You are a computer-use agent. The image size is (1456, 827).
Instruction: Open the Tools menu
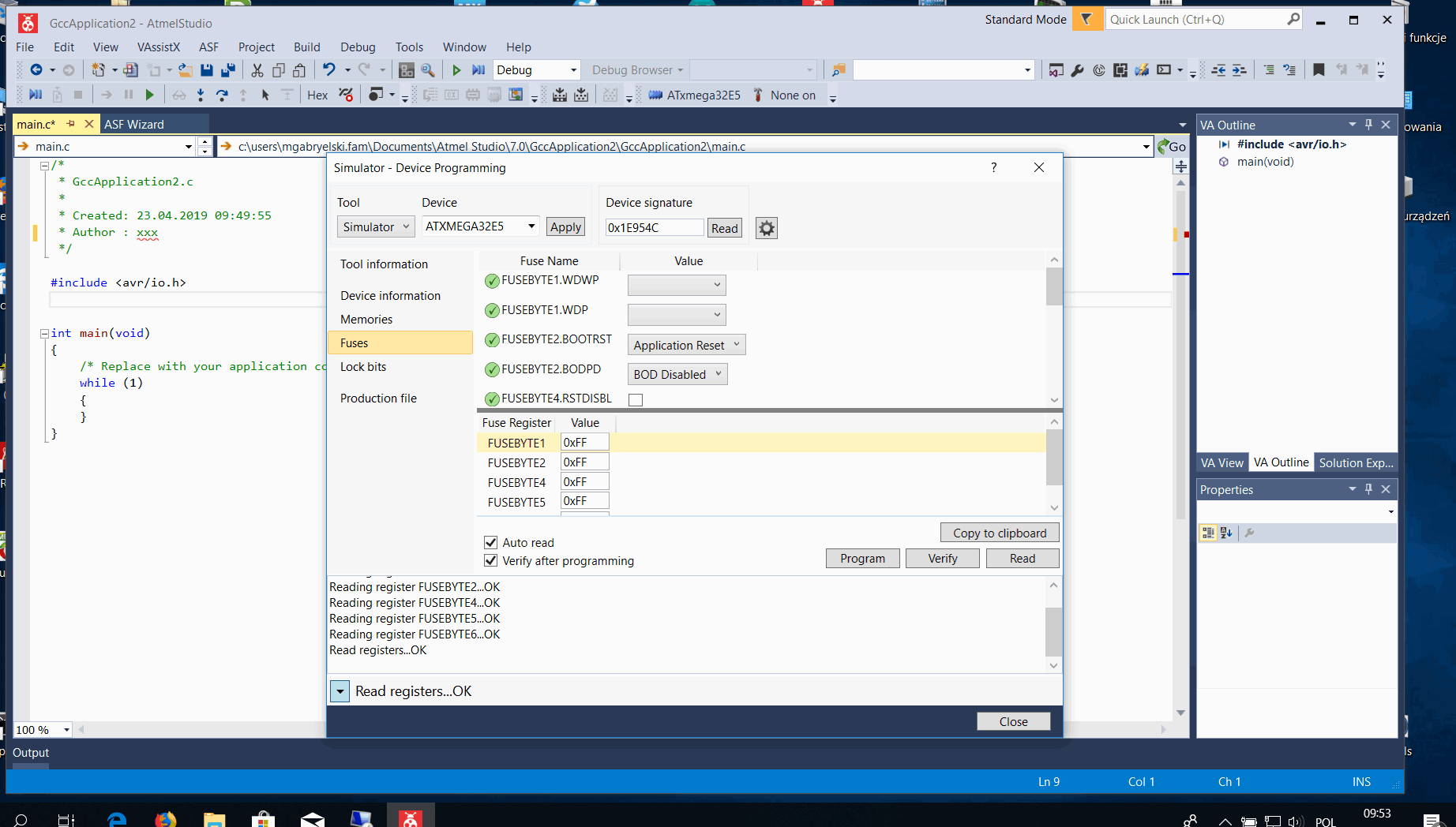(409, 47)
